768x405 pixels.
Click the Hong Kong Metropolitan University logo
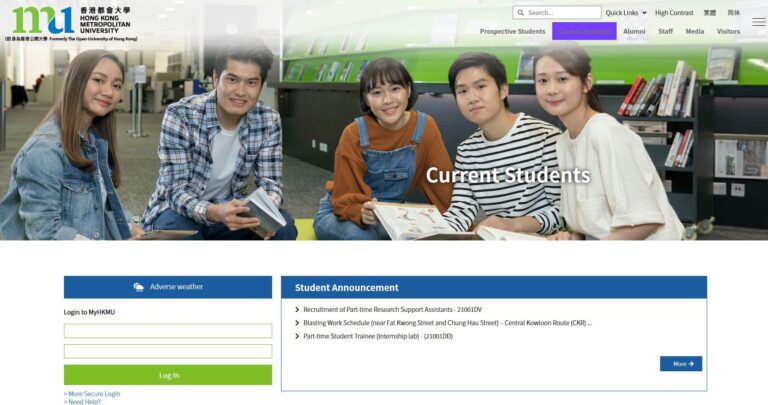(72, 23)
